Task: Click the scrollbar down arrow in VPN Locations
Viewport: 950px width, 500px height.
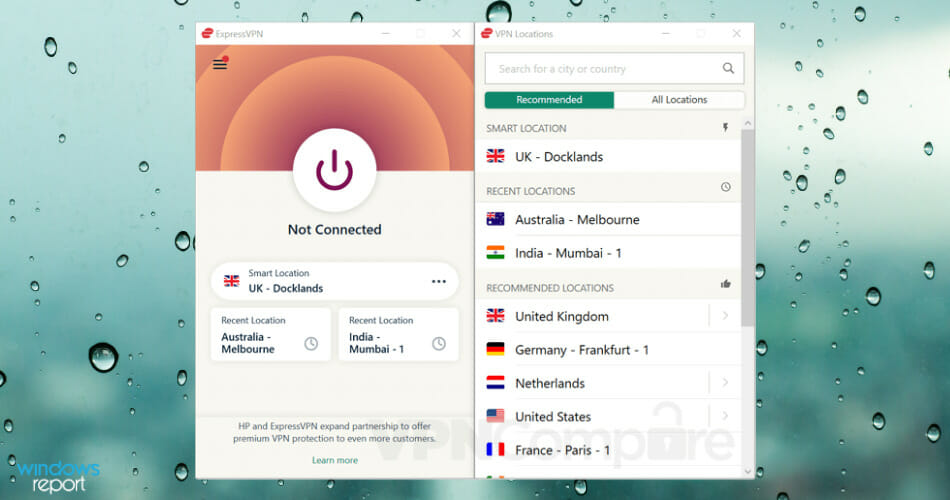Action: click(748, 471)
